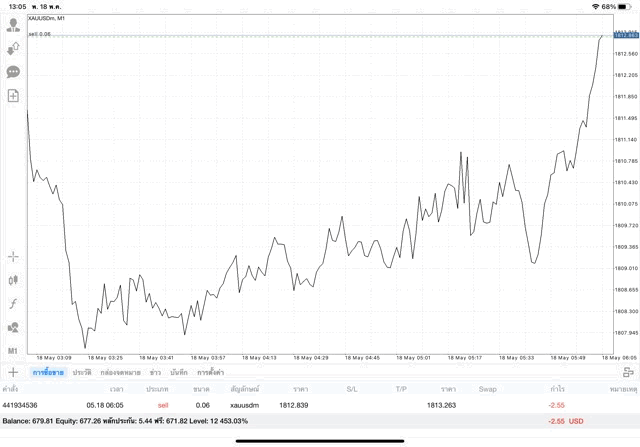The image size is (640, 447).
Task: Open indicators with the f icon
Action: (x=13, y=303)
